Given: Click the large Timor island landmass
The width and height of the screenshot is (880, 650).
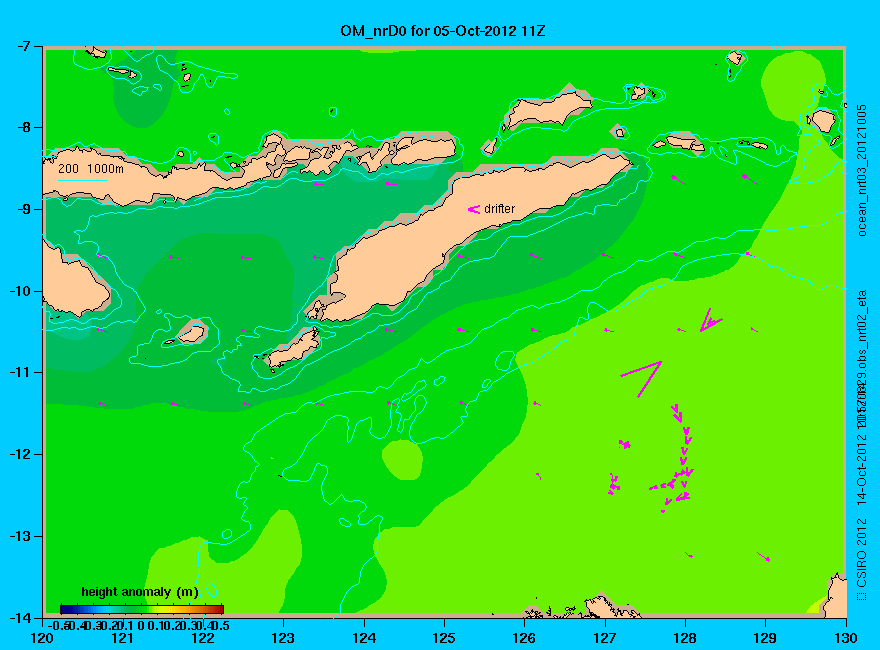Looking at the screenshot, I should (x=449, y=236).
